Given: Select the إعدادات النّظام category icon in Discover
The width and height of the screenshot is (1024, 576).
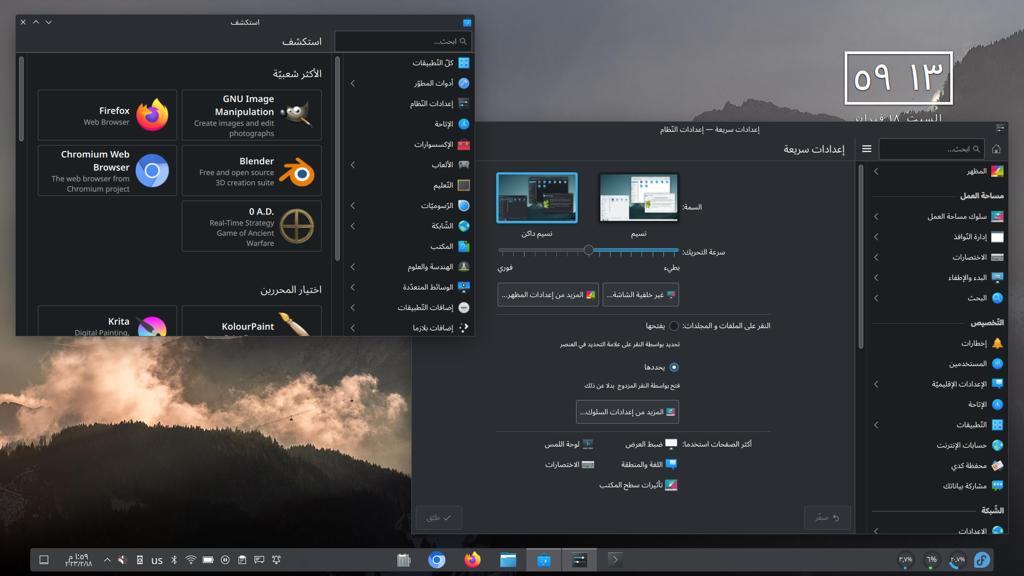Looking at the screenshot, I should (x=464, y=103).
